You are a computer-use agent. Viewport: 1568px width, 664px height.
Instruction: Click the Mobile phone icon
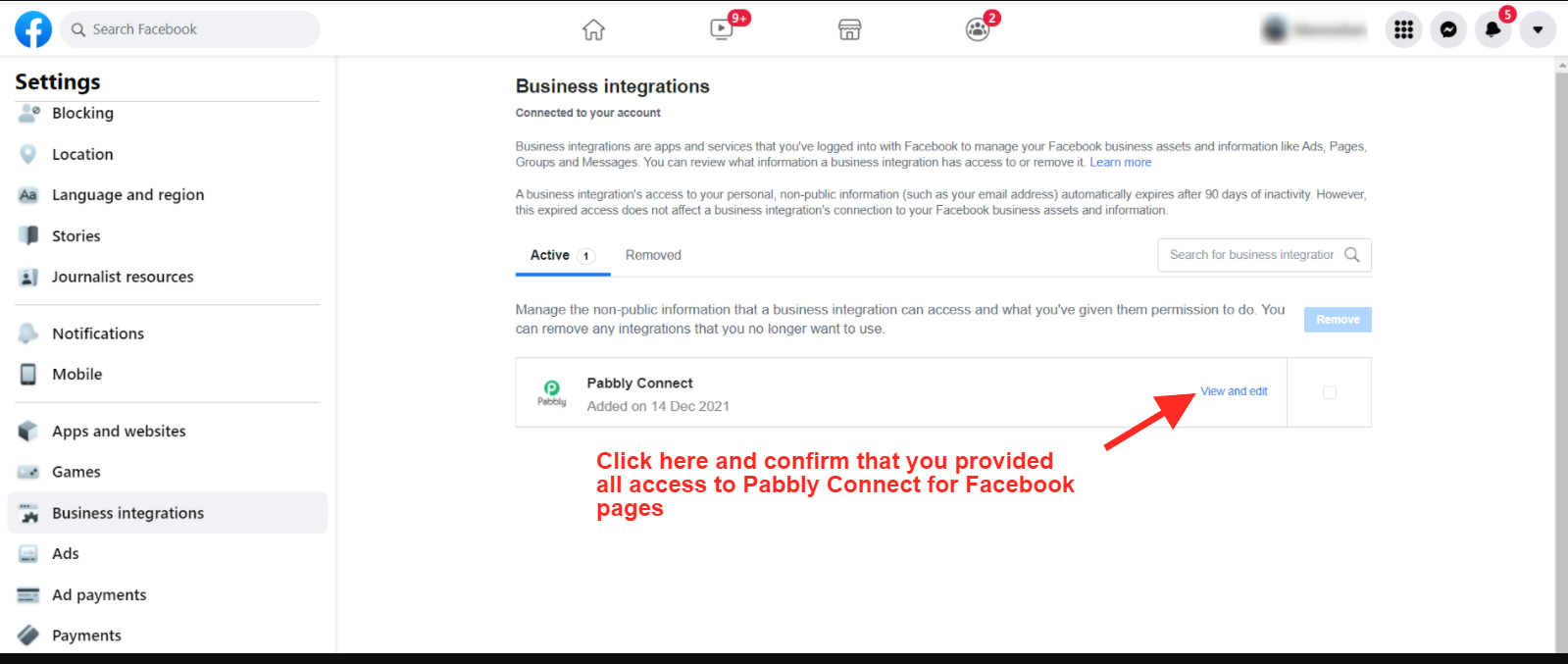28,375
